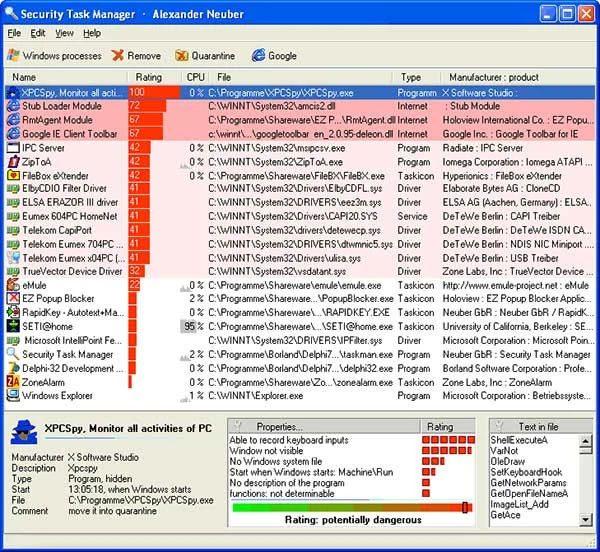Click the Text in file scrollbar thumb

[586, 451]
